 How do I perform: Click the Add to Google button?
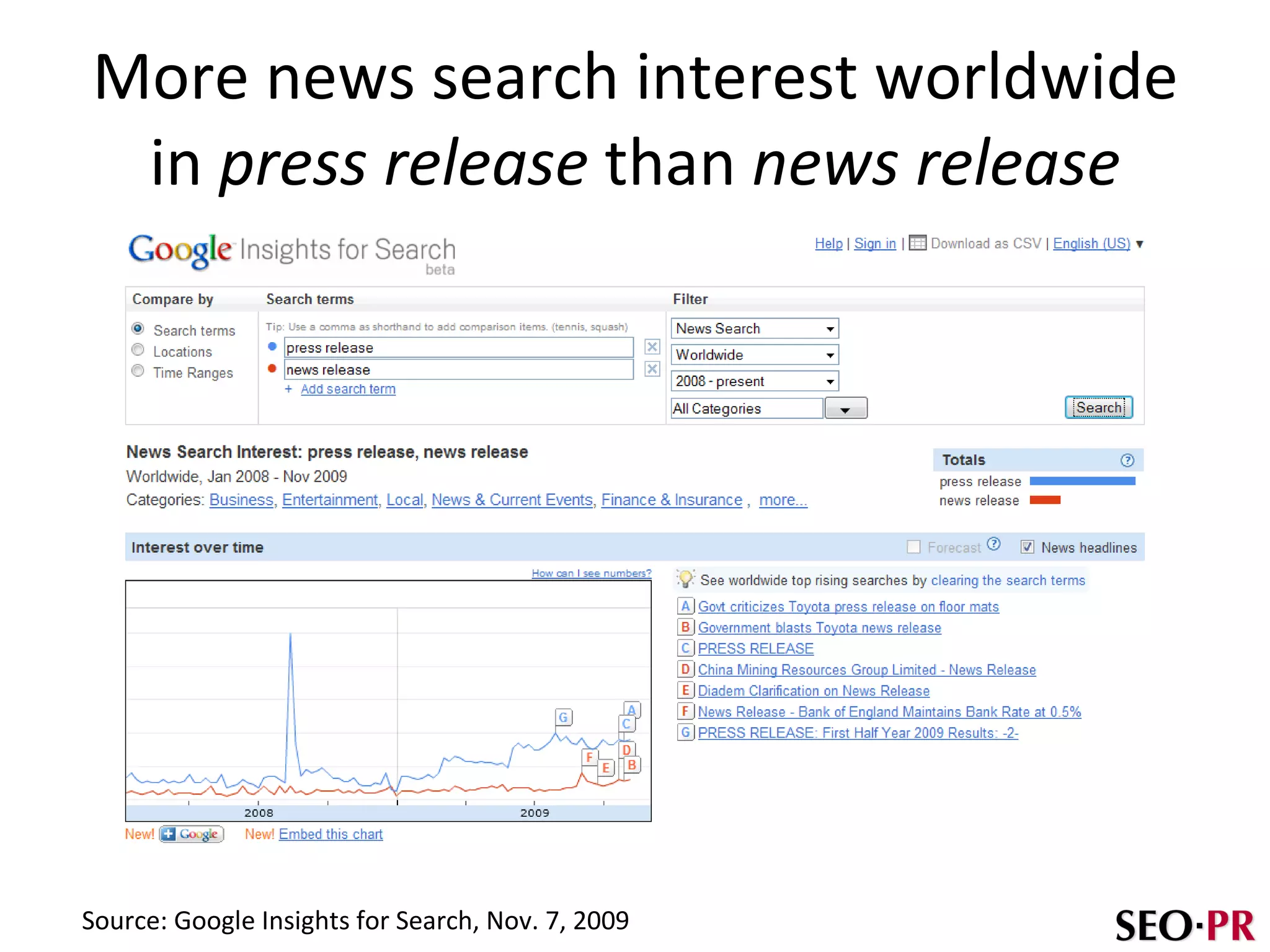tap(192, 834)
